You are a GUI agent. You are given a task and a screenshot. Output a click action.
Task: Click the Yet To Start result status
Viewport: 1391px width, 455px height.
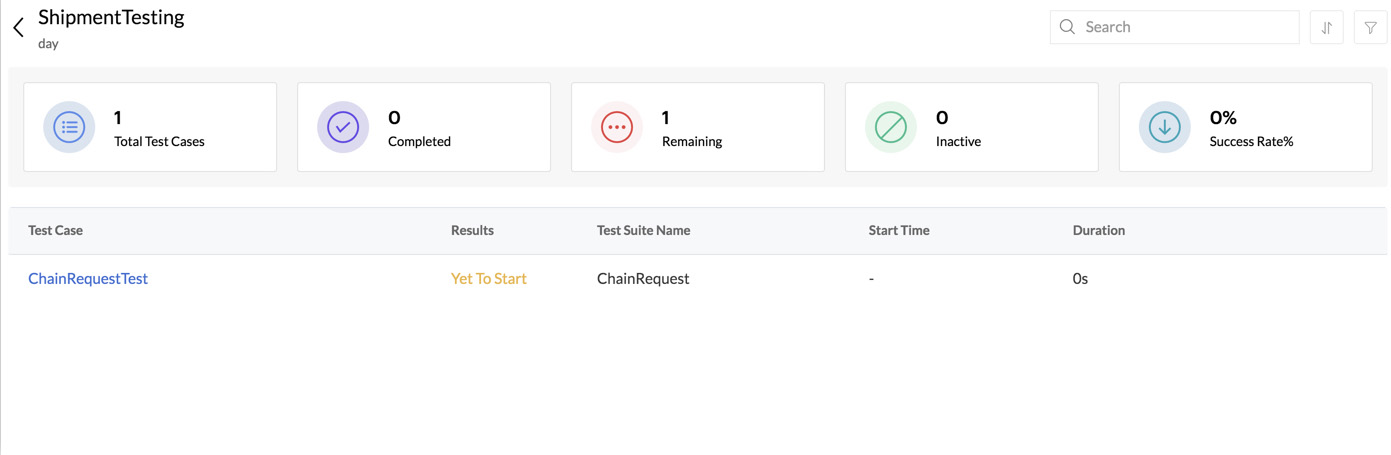(x=488, y=279)
